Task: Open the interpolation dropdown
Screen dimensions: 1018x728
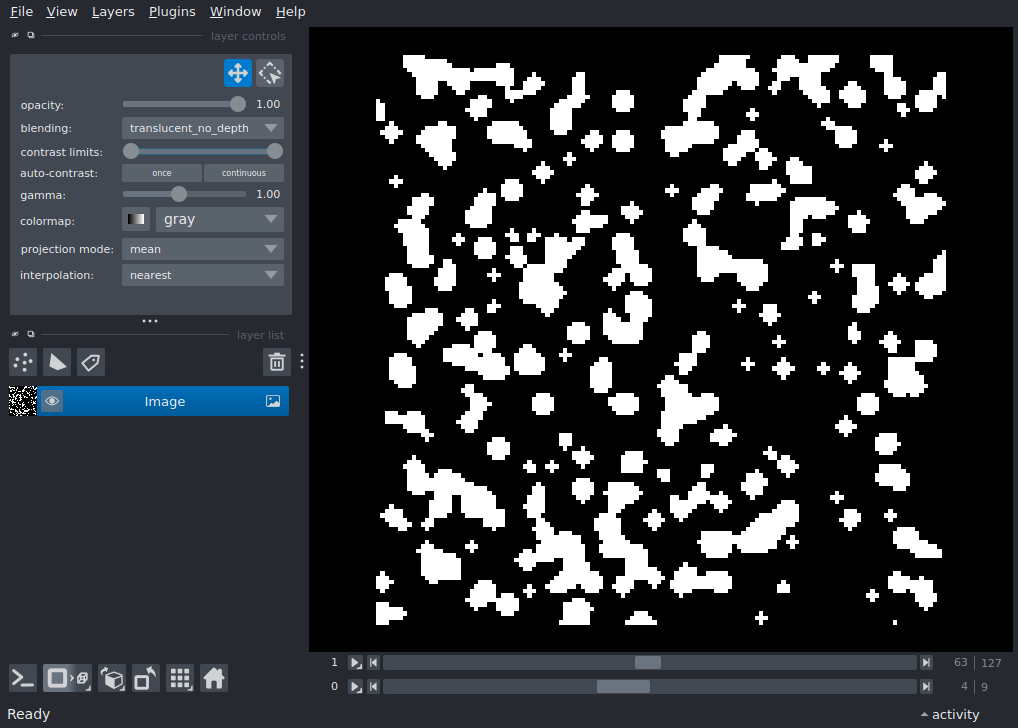Action: pyautogui.click(x=203, y=275)
